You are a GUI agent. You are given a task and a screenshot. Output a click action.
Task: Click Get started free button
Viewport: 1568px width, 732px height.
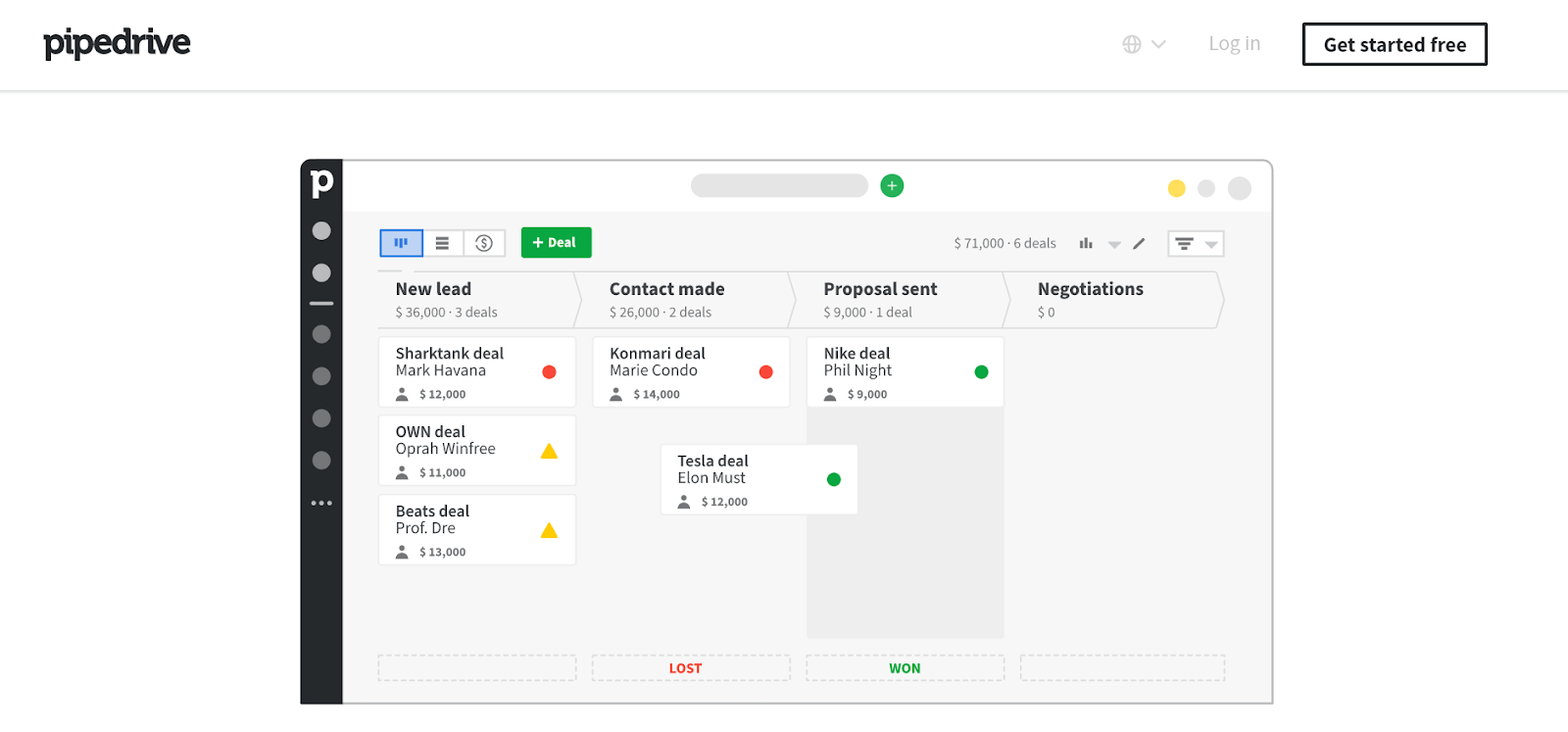(x=1395, y=44)
